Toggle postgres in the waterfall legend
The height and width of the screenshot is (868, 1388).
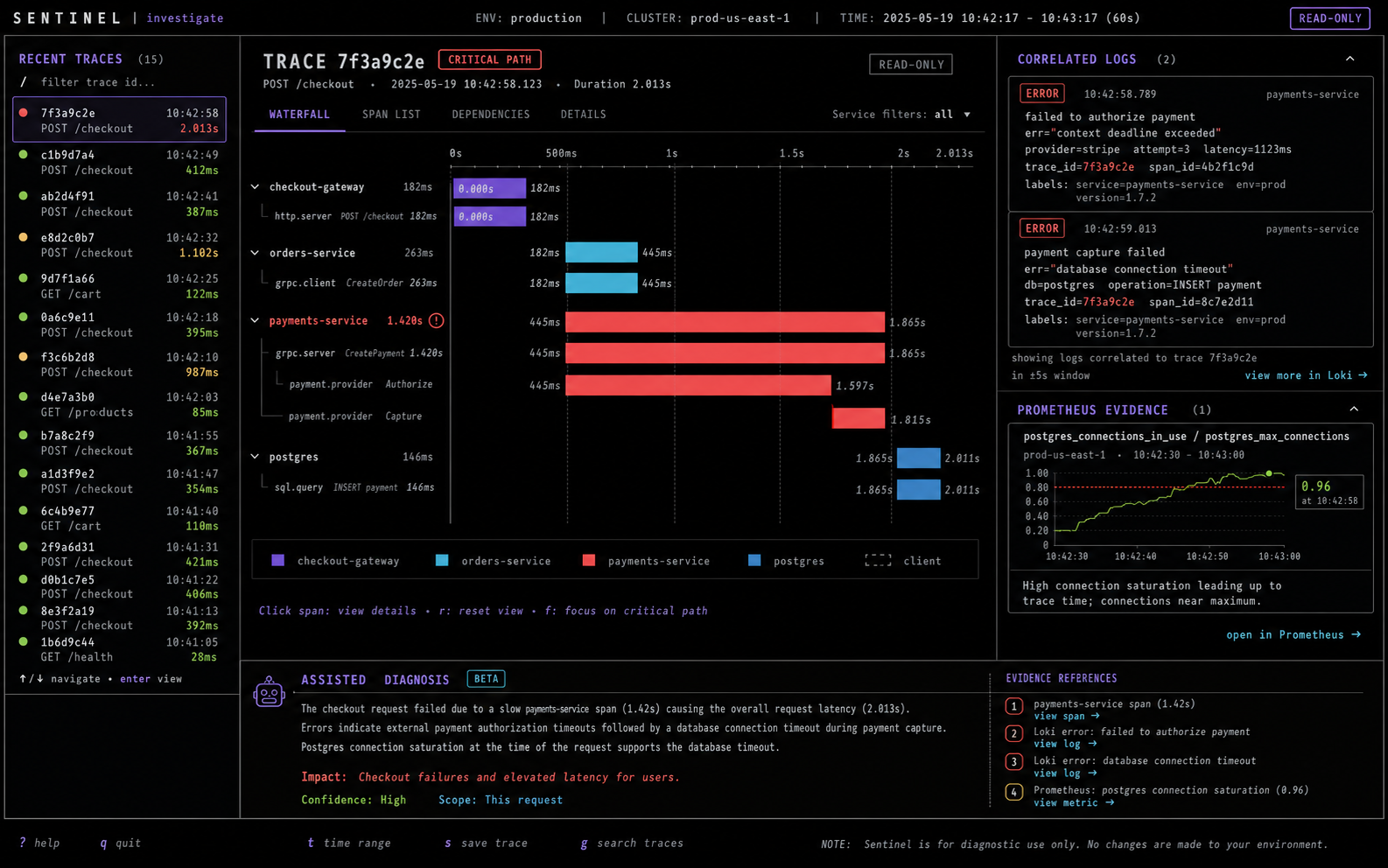point(786,561)
